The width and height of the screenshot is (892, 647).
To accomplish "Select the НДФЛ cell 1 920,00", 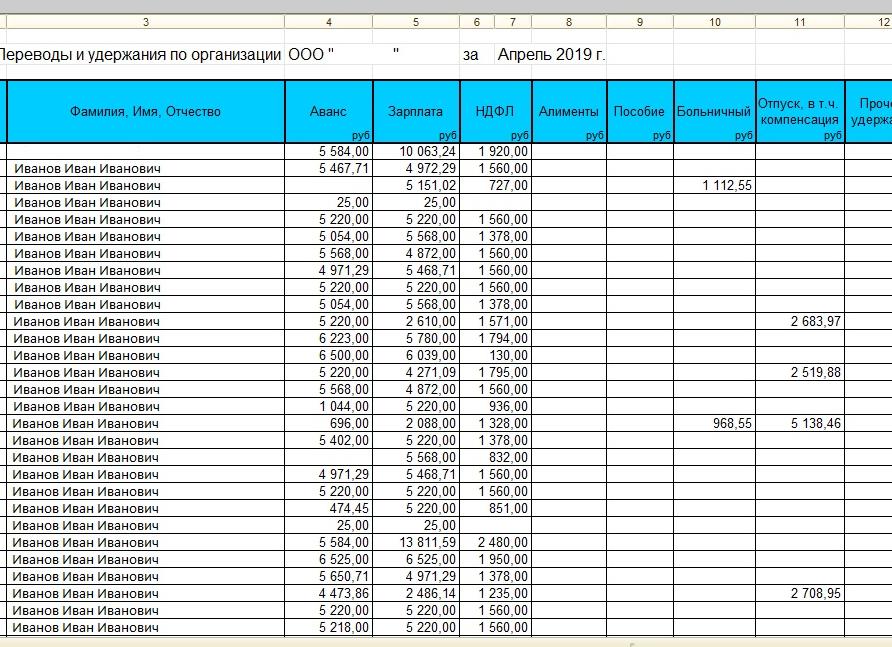I will coord(495,151).
